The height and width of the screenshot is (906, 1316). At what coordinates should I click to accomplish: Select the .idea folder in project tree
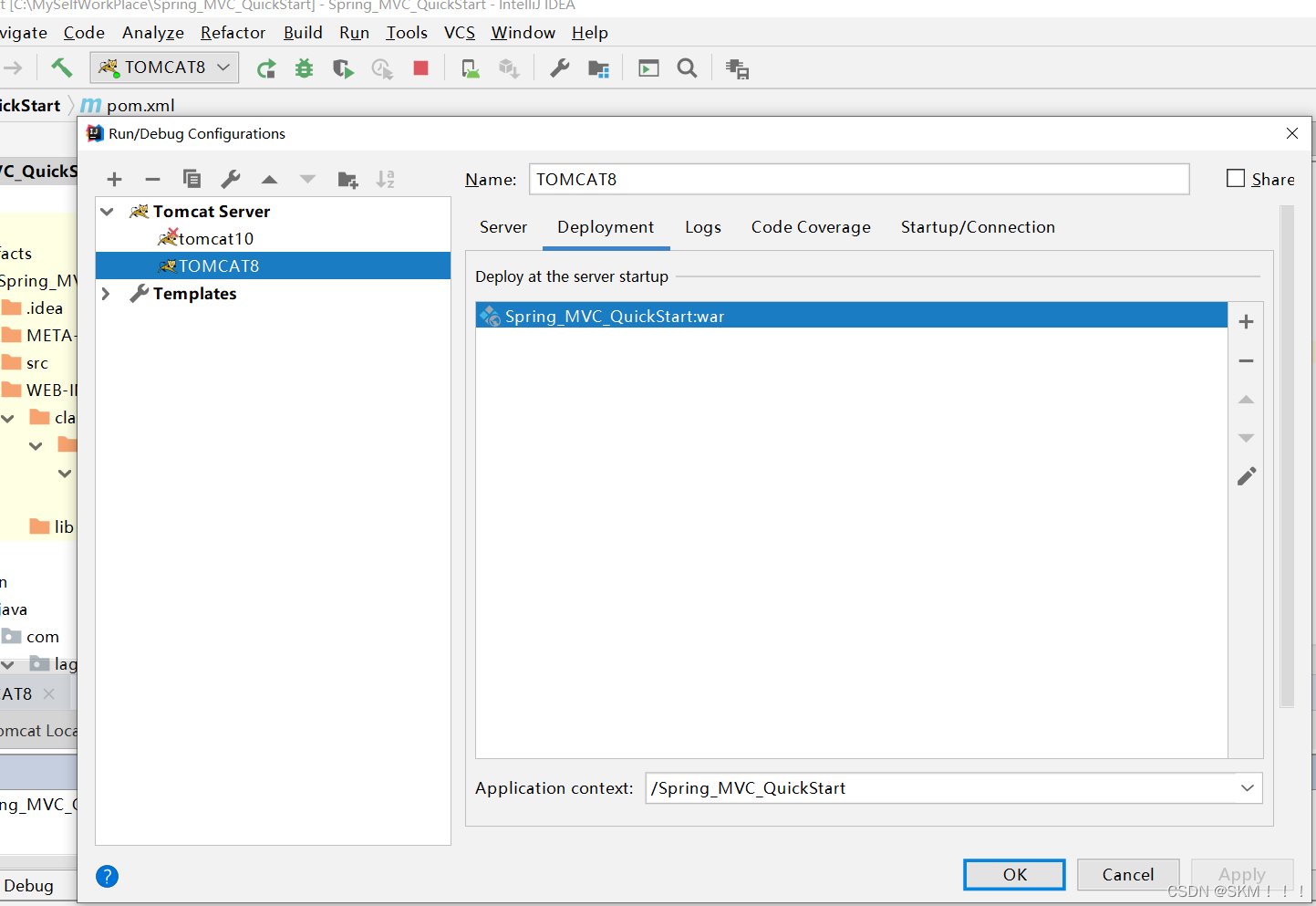pos(33,307)
